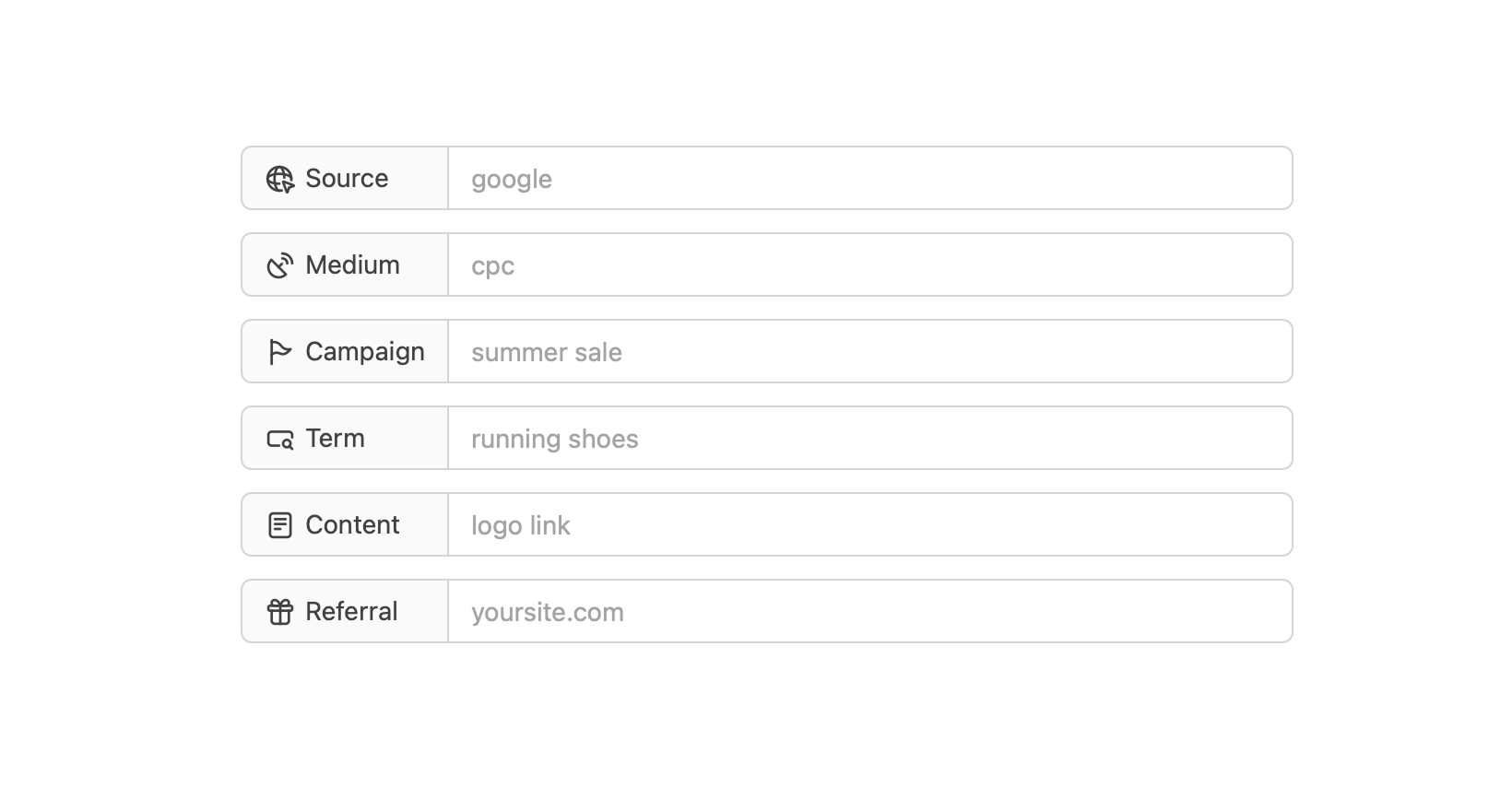Click the Content label text
Screen dimensions: 1512x787
point(352,525)
